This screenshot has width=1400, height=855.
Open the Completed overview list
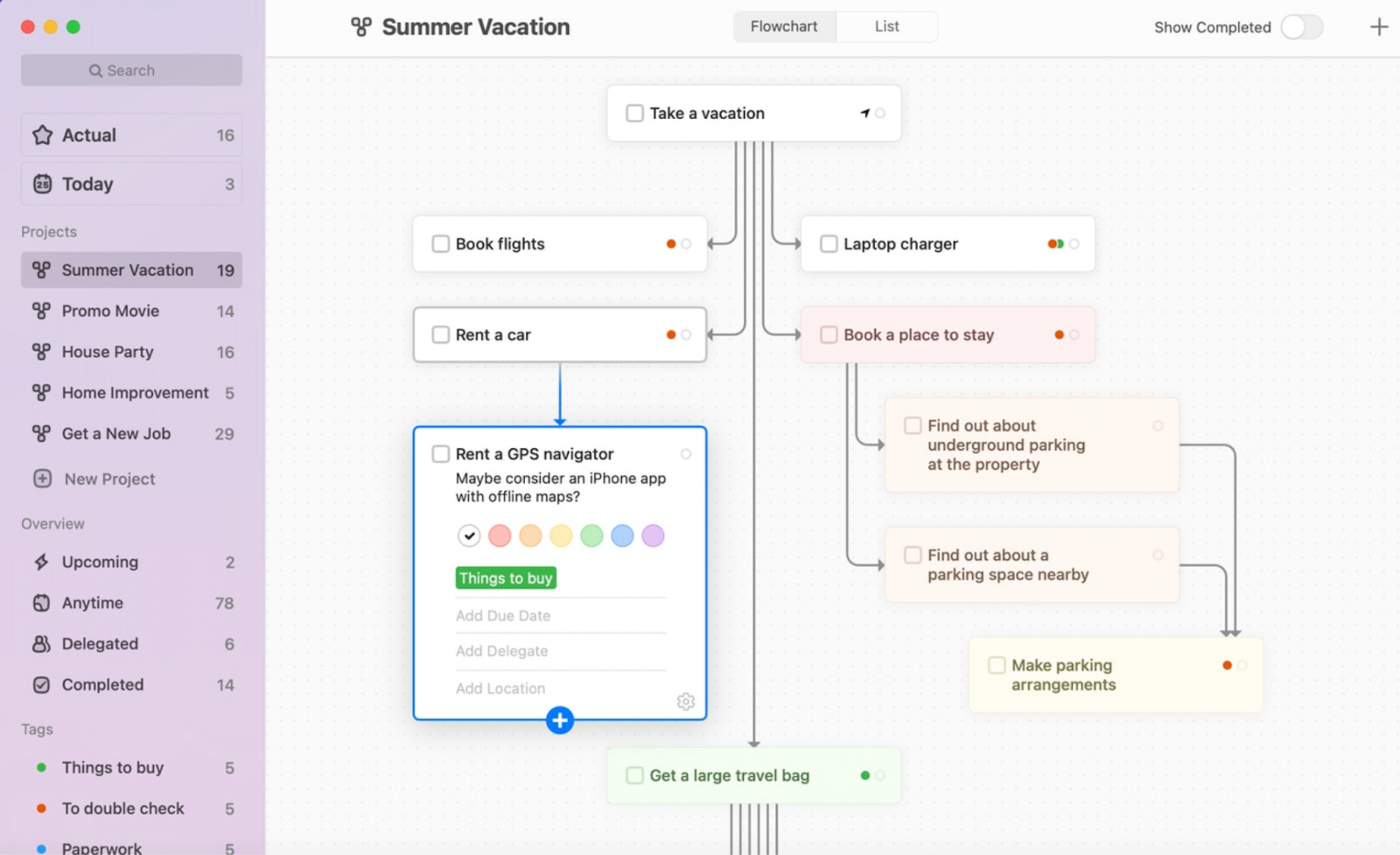pyautogui.click(x=131, y=684)
